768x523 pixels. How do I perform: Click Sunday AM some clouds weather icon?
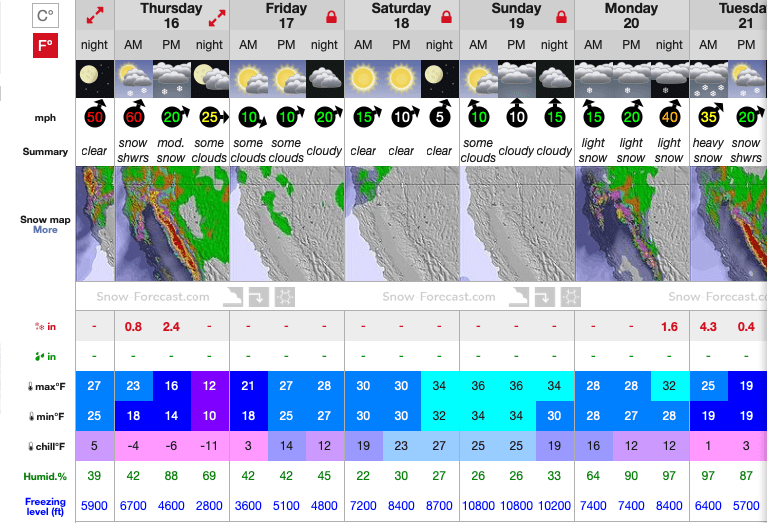[x=479, y=79]
